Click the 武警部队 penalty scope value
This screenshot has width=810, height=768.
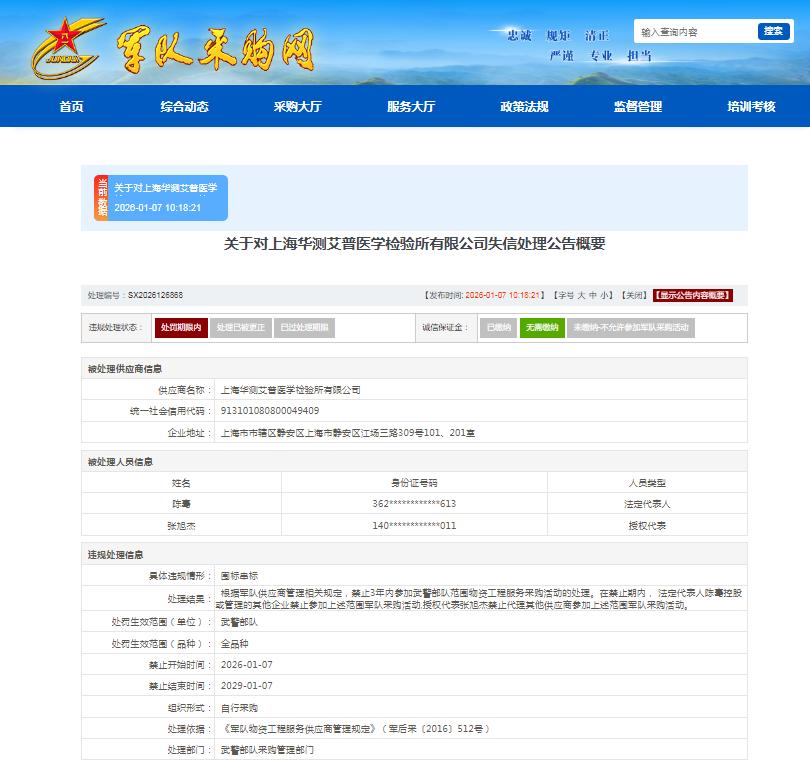[239, 622]
